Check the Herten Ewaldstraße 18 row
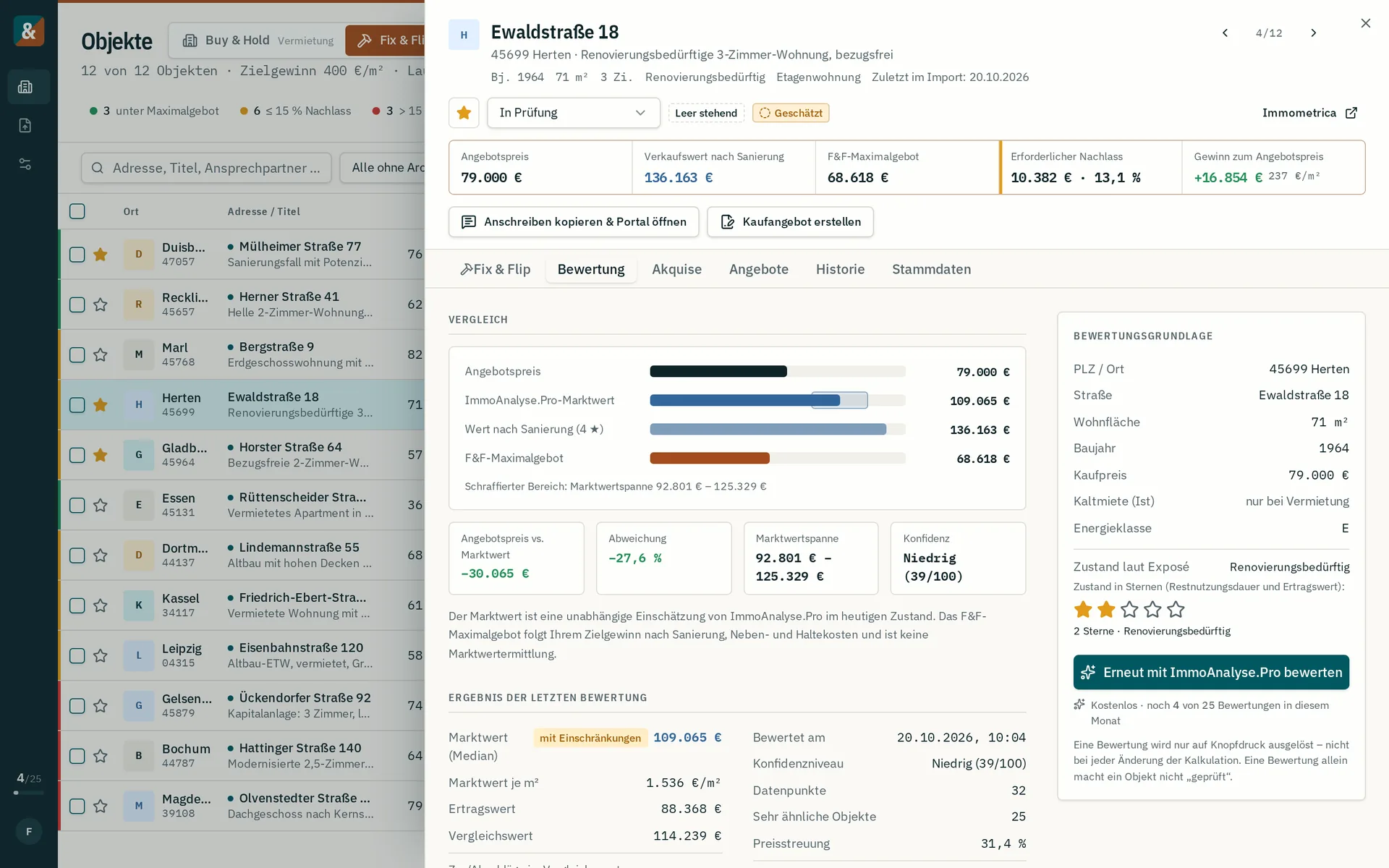 pyautogui.click(x=77, y=405)
